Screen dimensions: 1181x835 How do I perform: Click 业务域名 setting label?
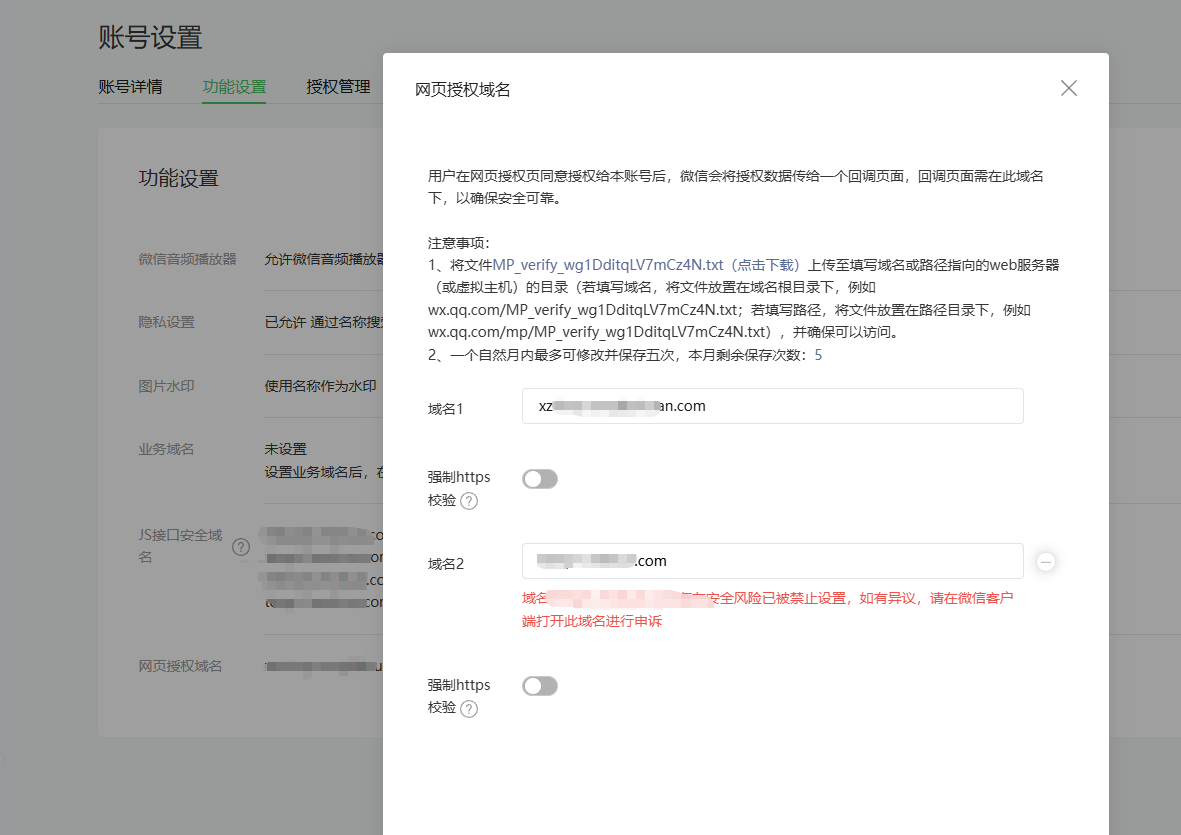166,449
